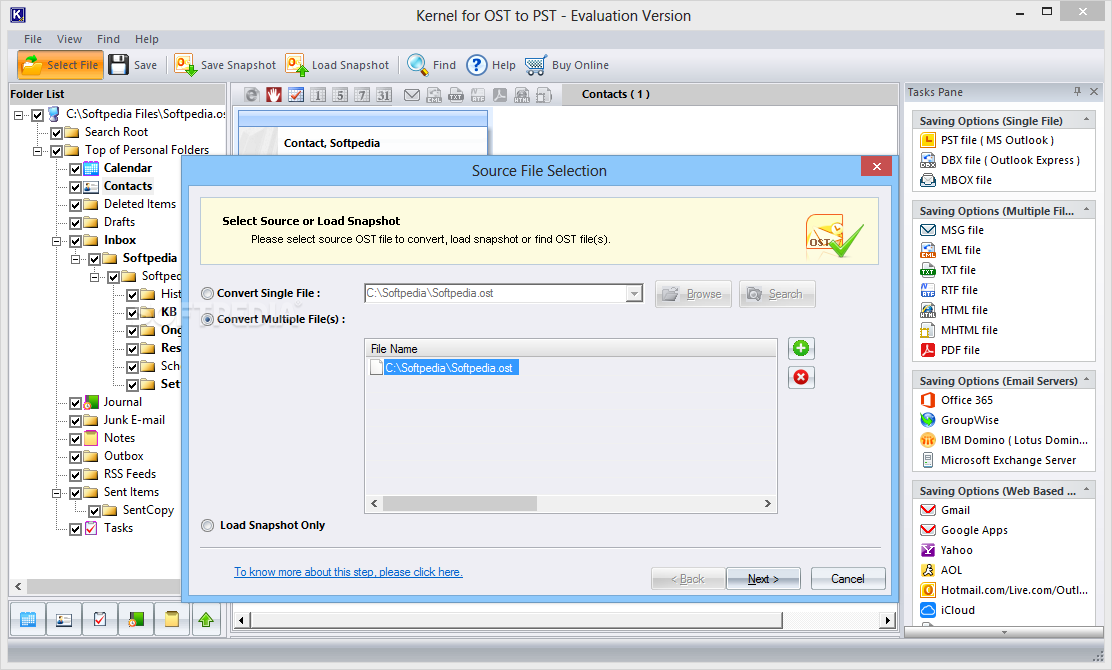Viewport: 1112px width, 670px height.
Task: Click the Load Snapshot toolbar icon
Action: click(296, 65)
